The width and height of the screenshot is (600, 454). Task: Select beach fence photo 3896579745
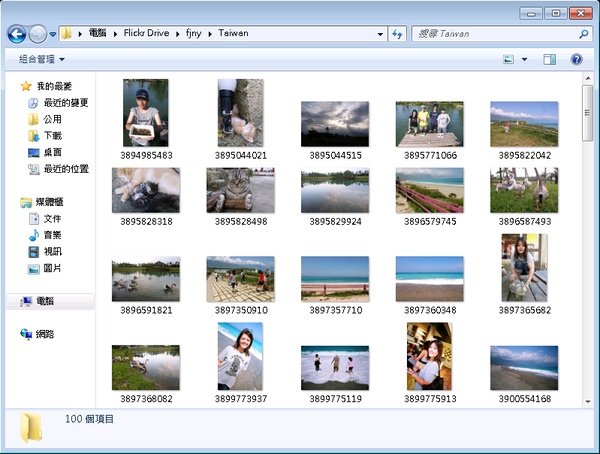coord(429,190)
